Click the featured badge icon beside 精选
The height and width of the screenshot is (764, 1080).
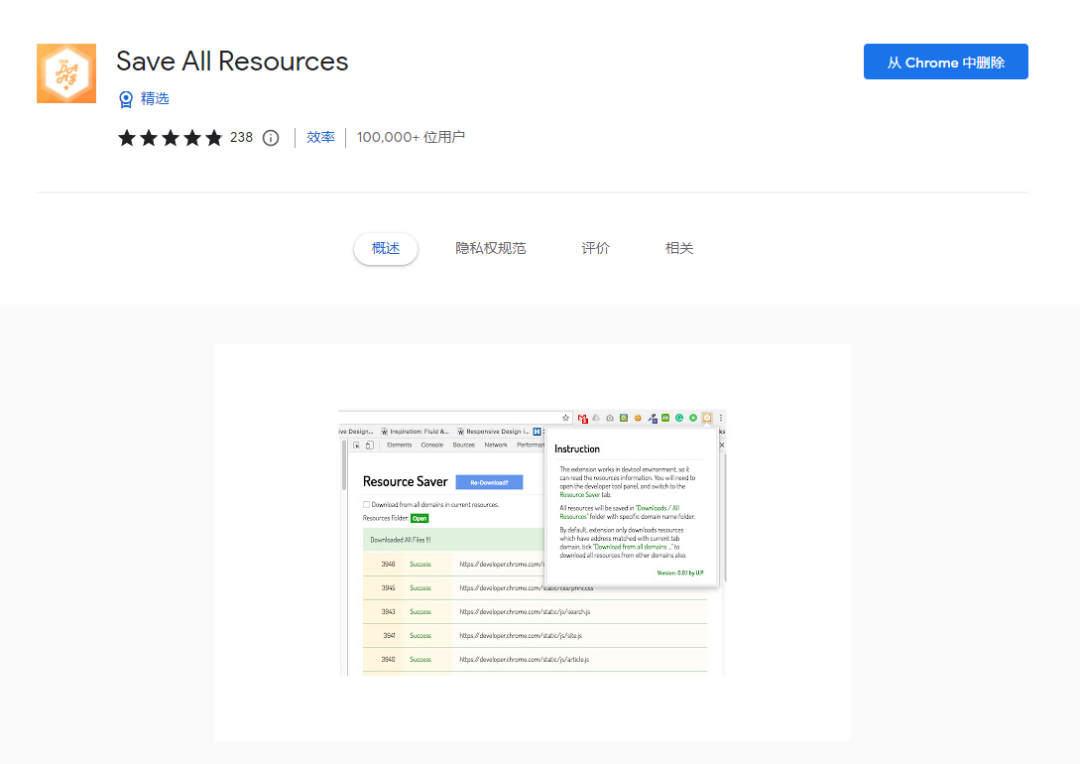pyautogui.click(x=126, y=99)
